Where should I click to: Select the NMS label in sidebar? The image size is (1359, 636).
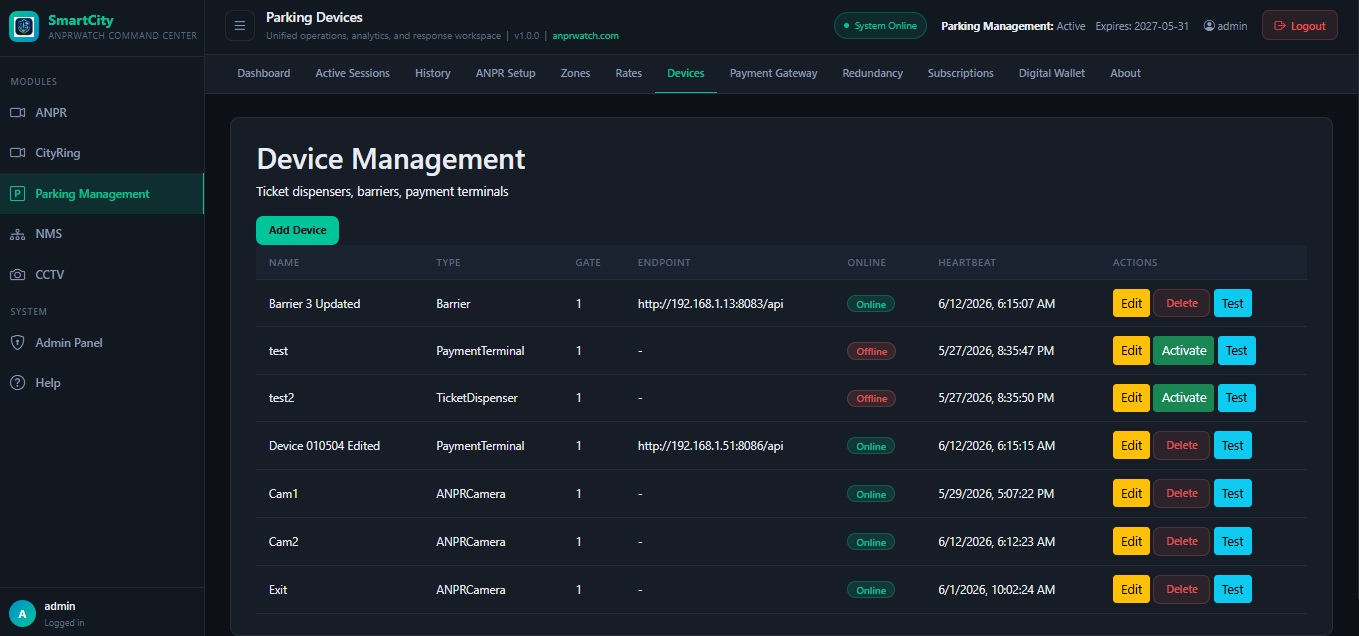coord(48,234)
